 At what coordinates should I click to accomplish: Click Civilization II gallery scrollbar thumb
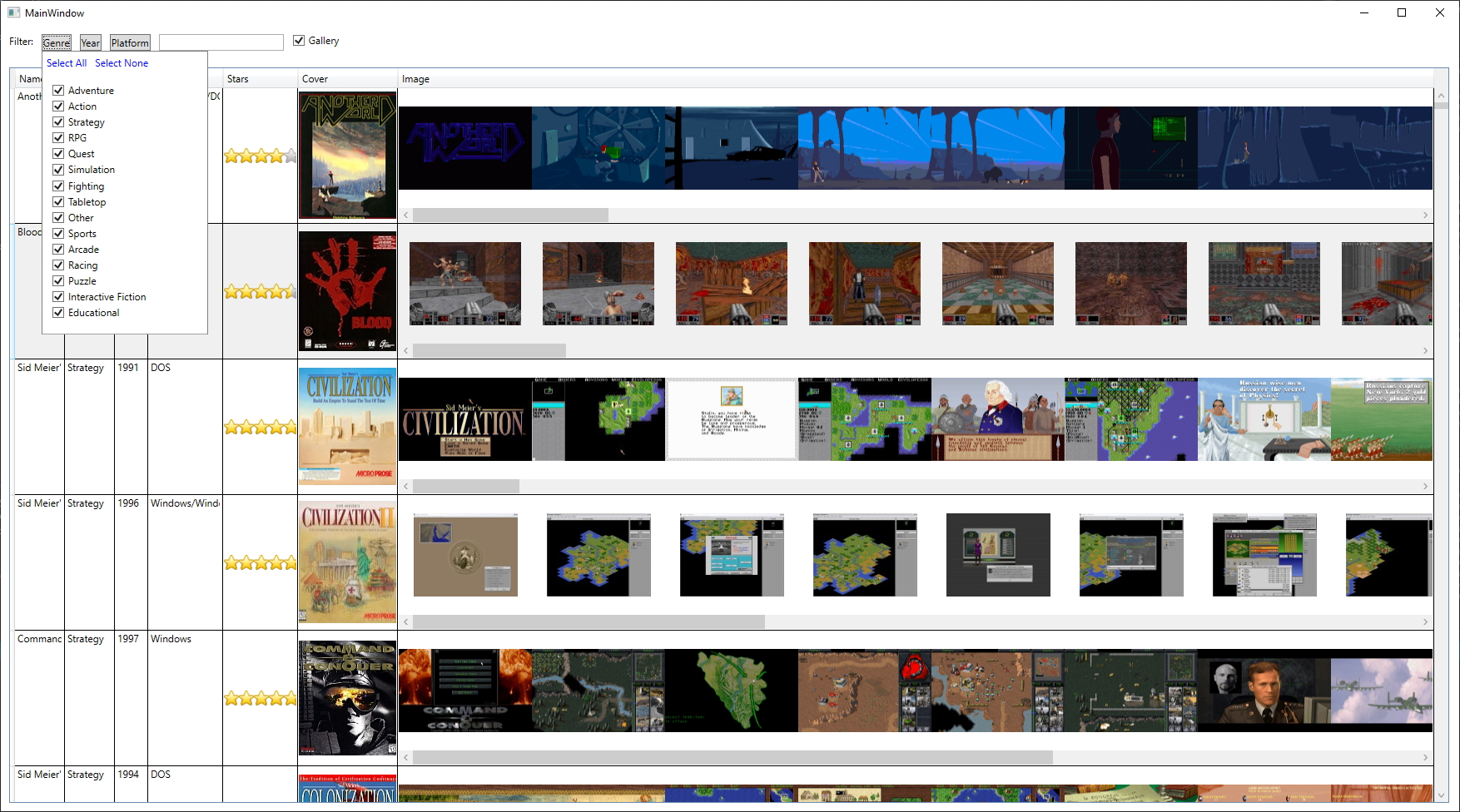tap(588, 621)
